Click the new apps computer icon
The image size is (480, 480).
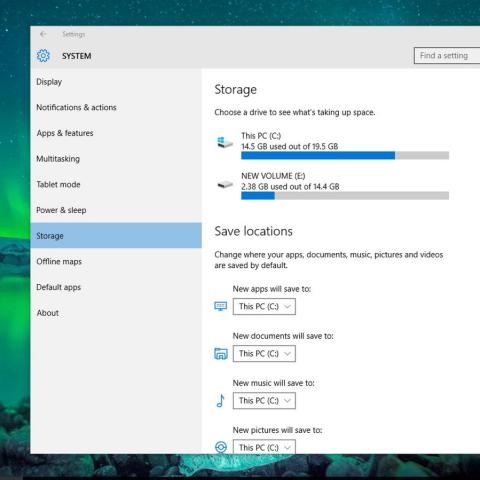click(x=221, y=306)
